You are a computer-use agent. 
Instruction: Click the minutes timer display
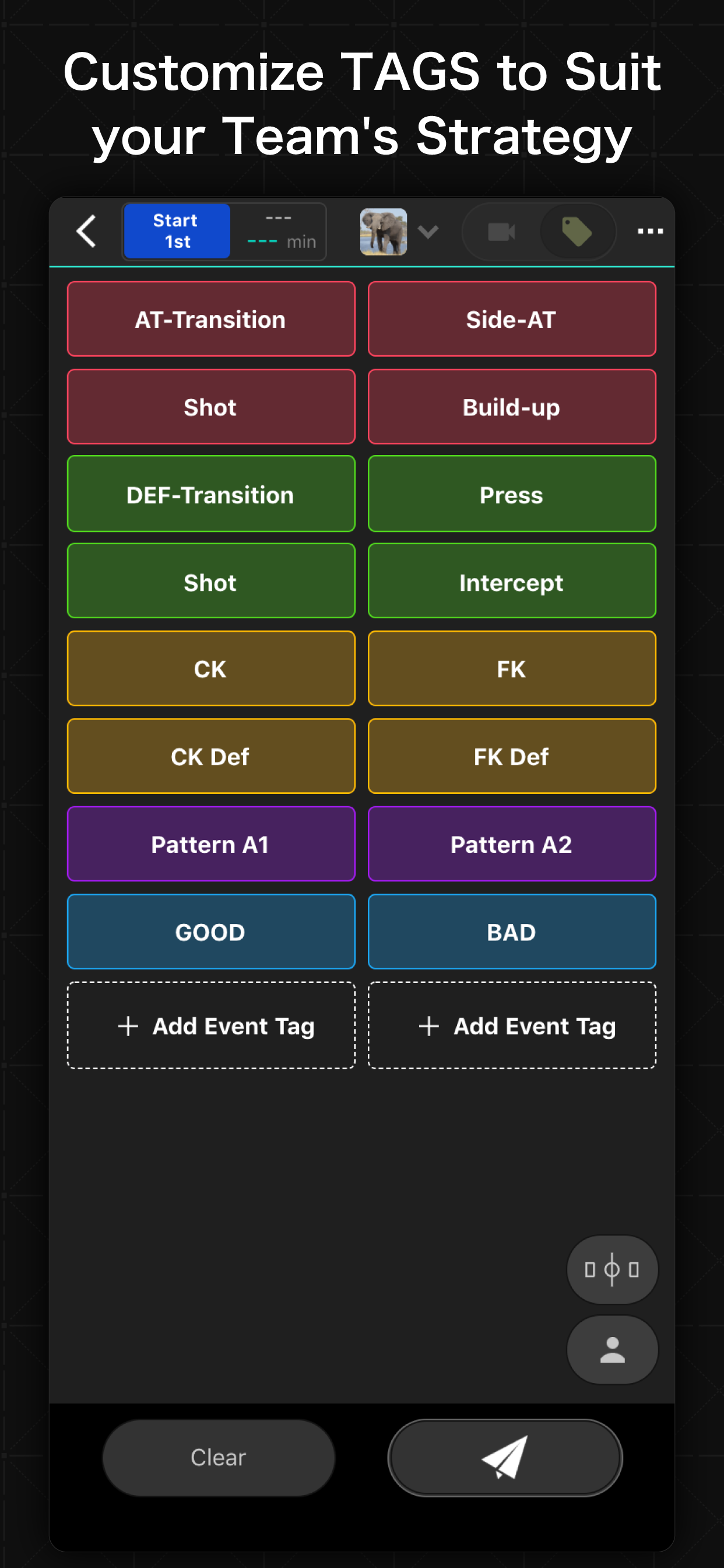pos(280,232)
